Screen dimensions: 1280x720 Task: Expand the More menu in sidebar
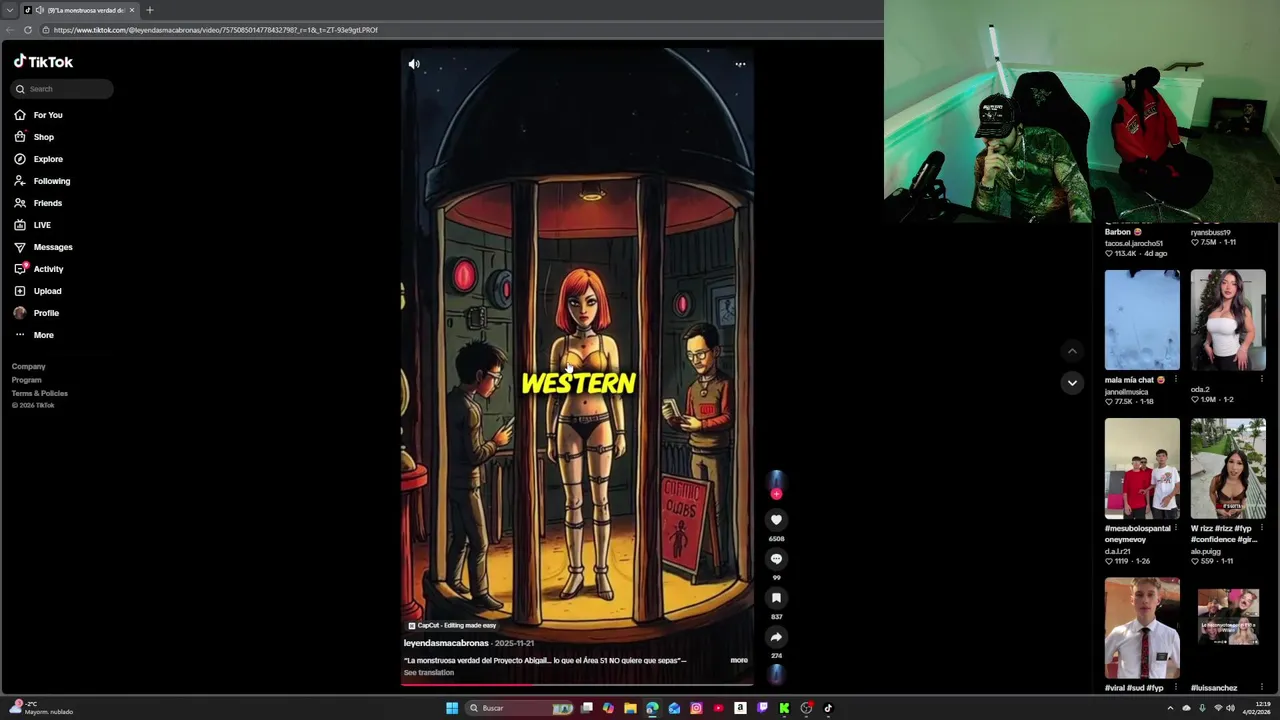(x=43, y=335)
